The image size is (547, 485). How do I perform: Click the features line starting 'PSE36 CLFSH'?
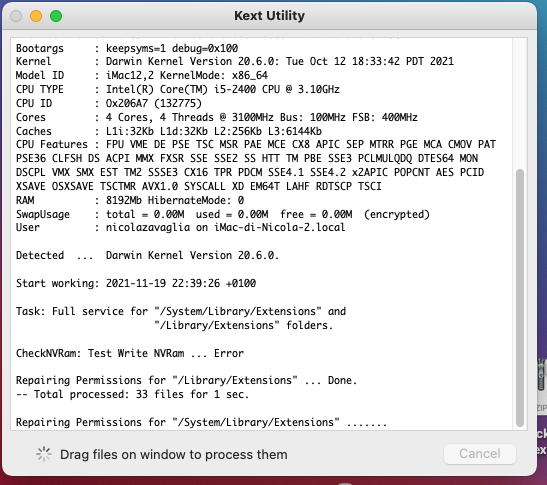(247, 158)
